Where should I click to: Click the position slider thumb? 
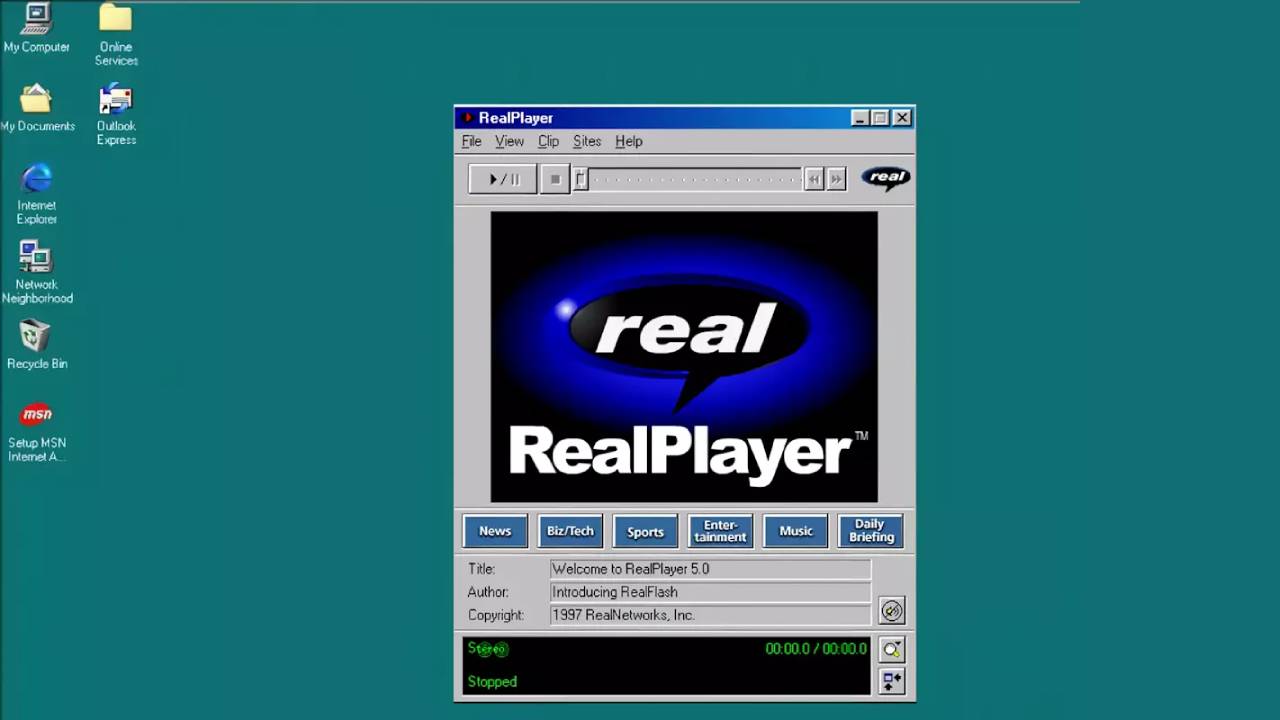[x=580, y=179]
